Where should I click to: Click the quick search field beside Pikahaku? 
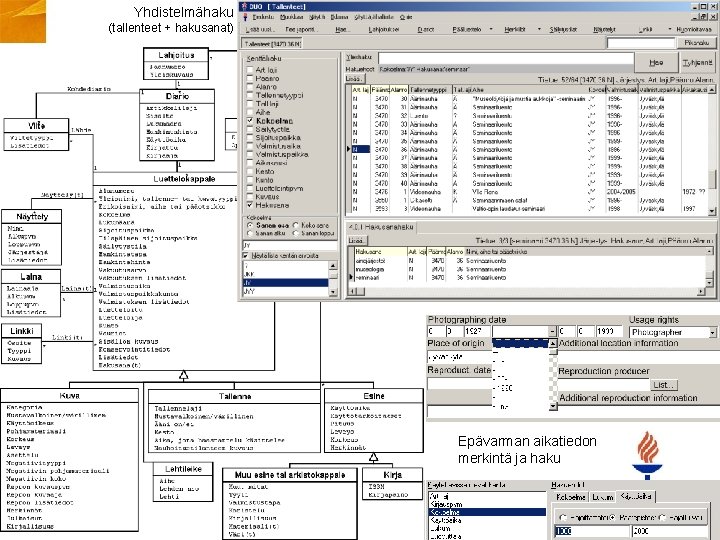pos(641,43)
